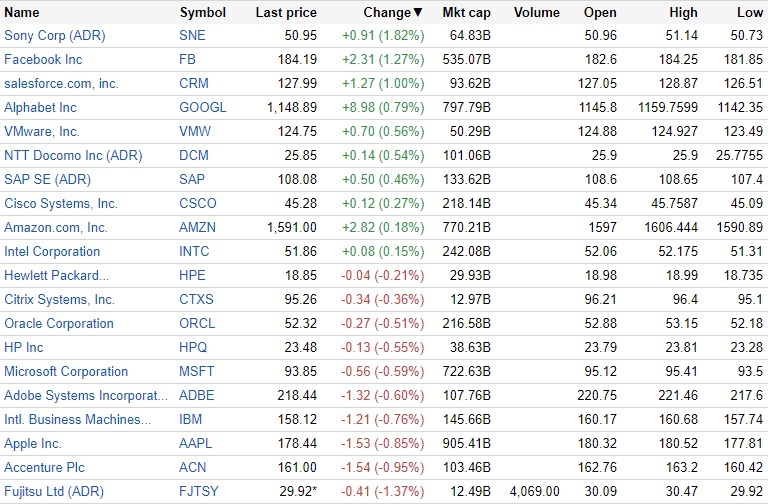
Task: Open Alphabet Inc company link
Action: tap(40, 107)
